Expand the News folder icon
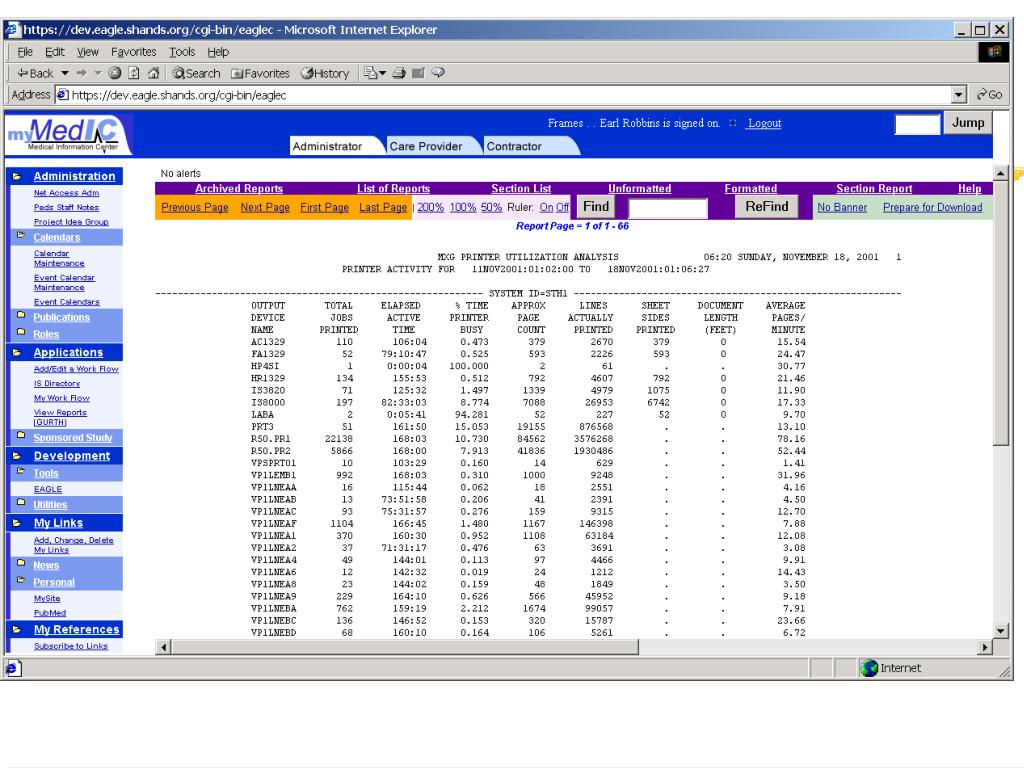 21,563
